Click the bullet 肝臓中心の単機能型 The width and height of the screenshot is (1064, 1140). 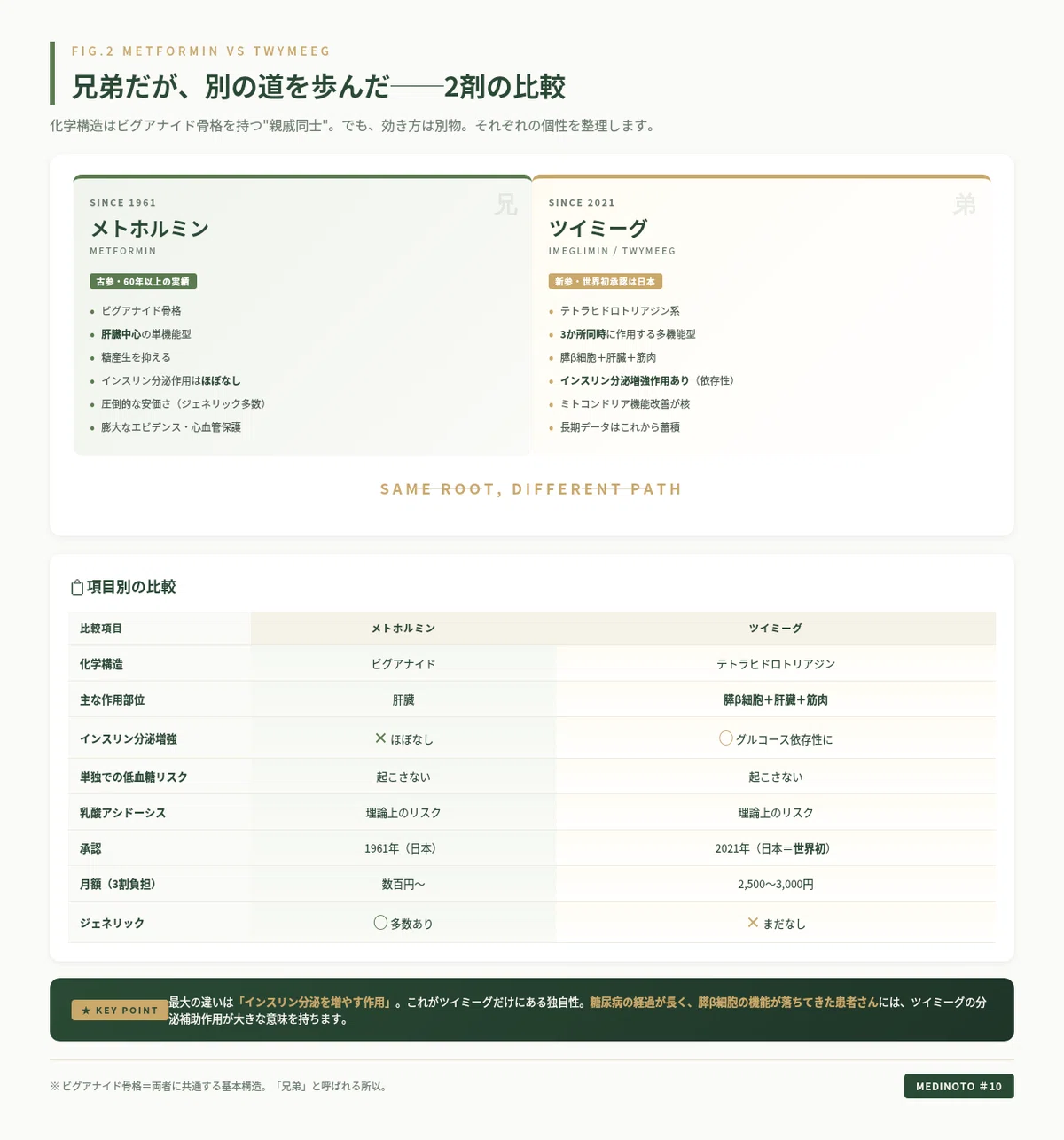(x=145, y=334)
